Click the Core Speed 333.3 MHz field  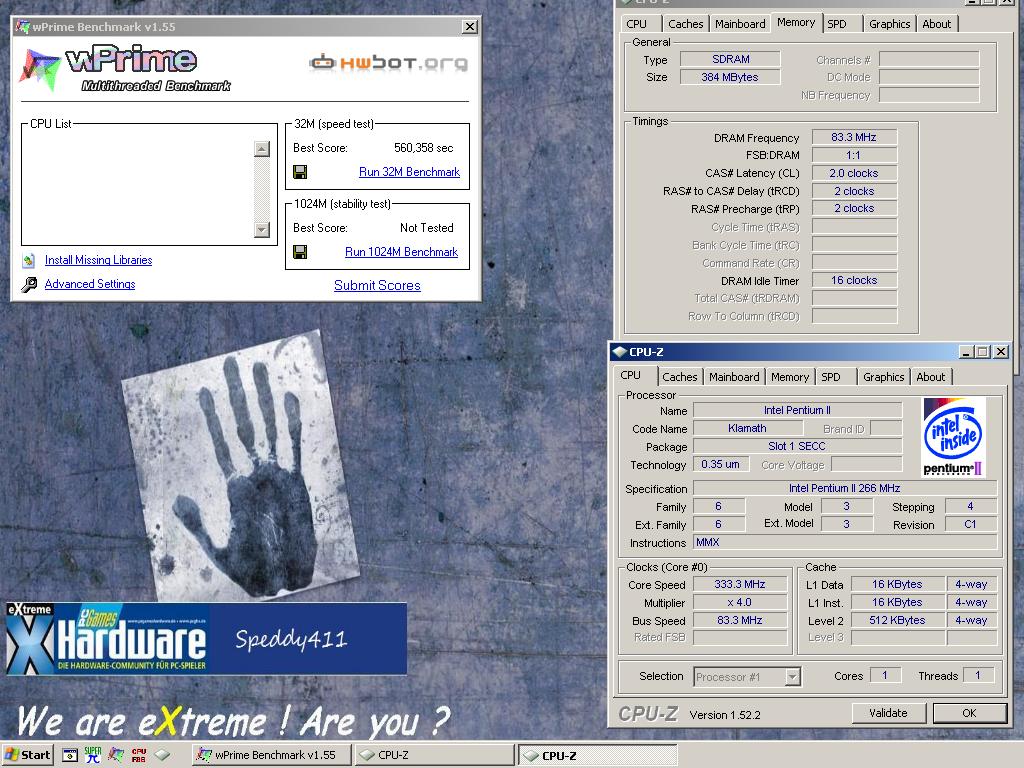point(740,584)
